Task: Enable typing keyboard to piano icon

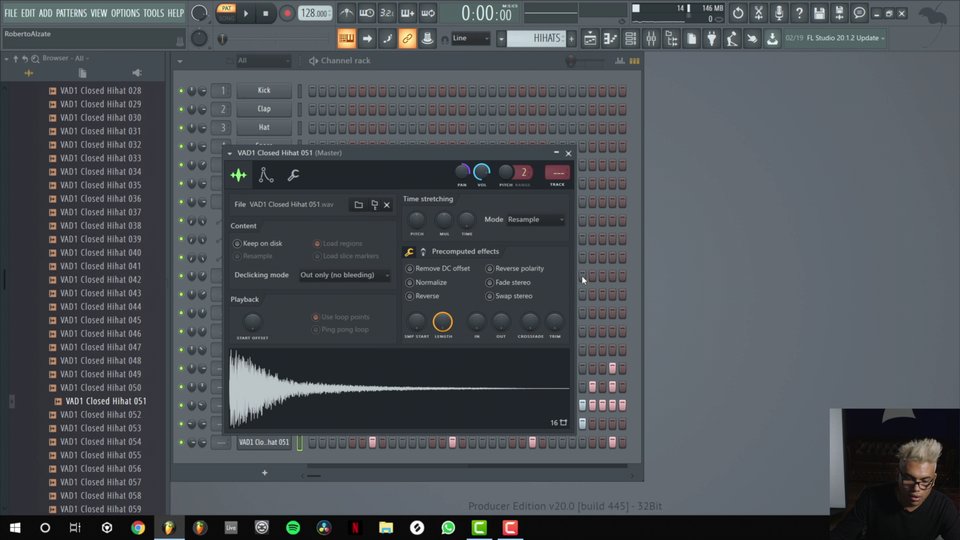Action: coord(347,39)
